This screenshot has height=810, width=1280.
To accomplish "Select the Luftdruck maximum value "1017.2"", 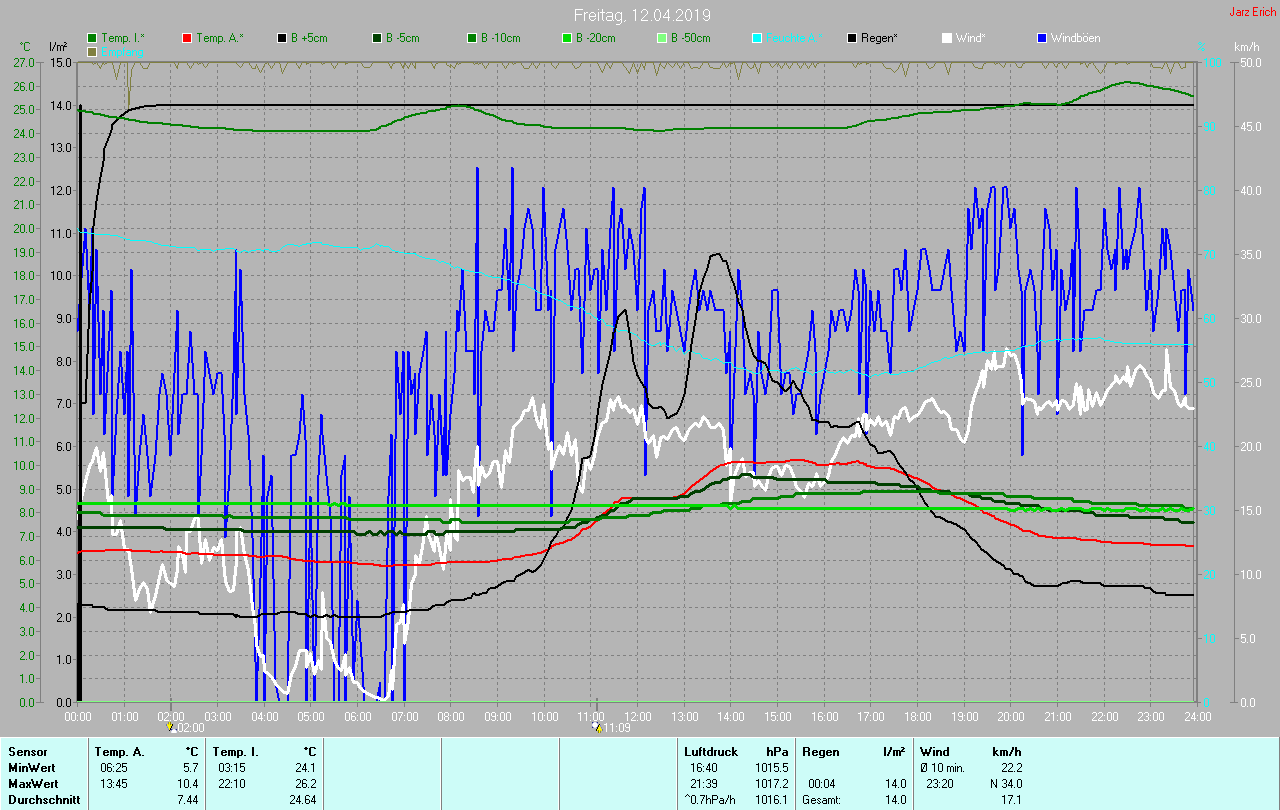I will (770, 783).
